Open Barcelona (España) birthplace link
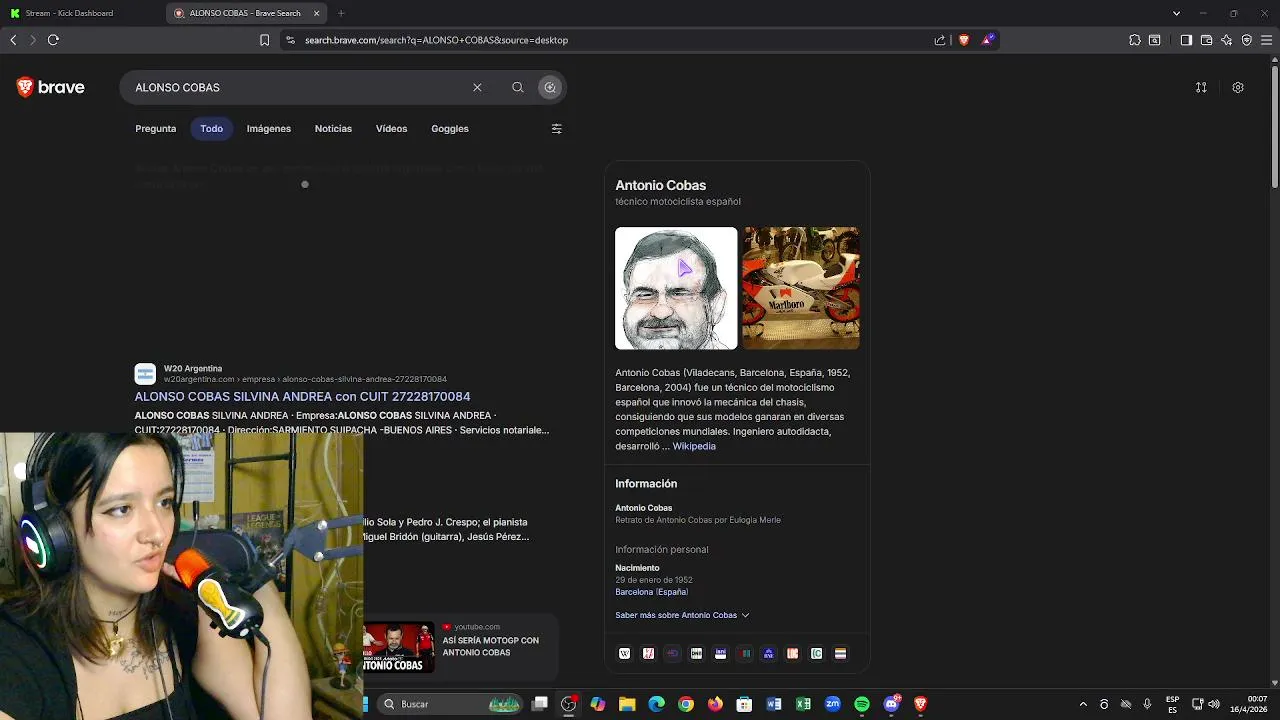Screen dimensions: 1280x720 pos(651,592)
